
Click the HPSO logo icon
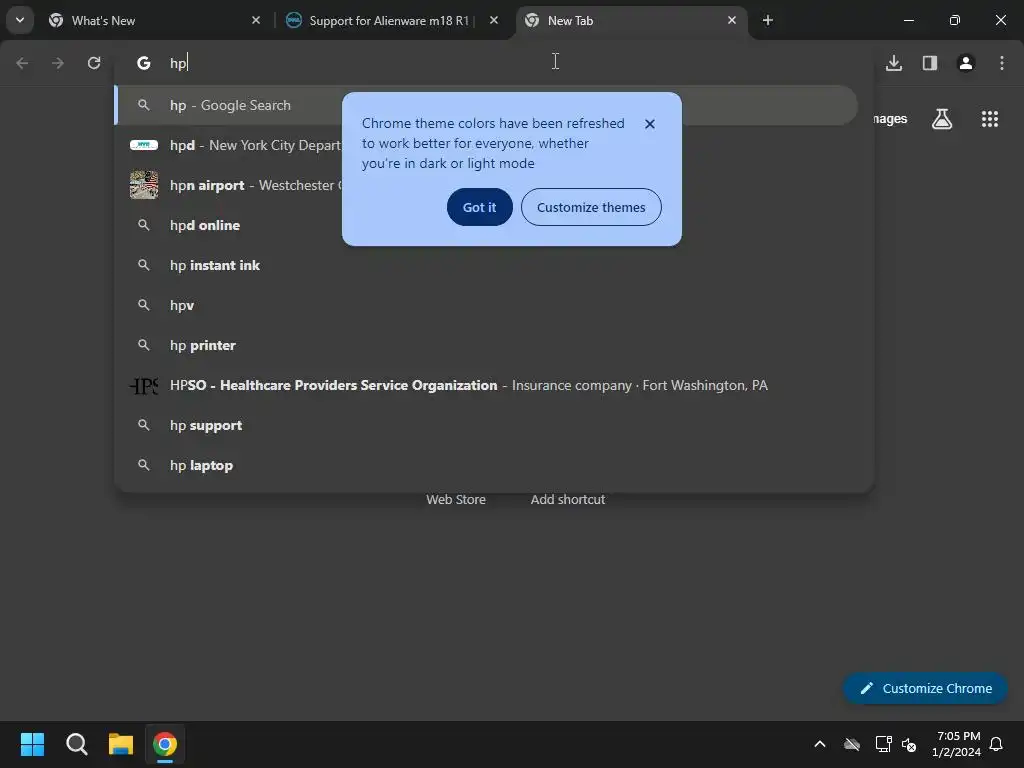tap(144, 386)
